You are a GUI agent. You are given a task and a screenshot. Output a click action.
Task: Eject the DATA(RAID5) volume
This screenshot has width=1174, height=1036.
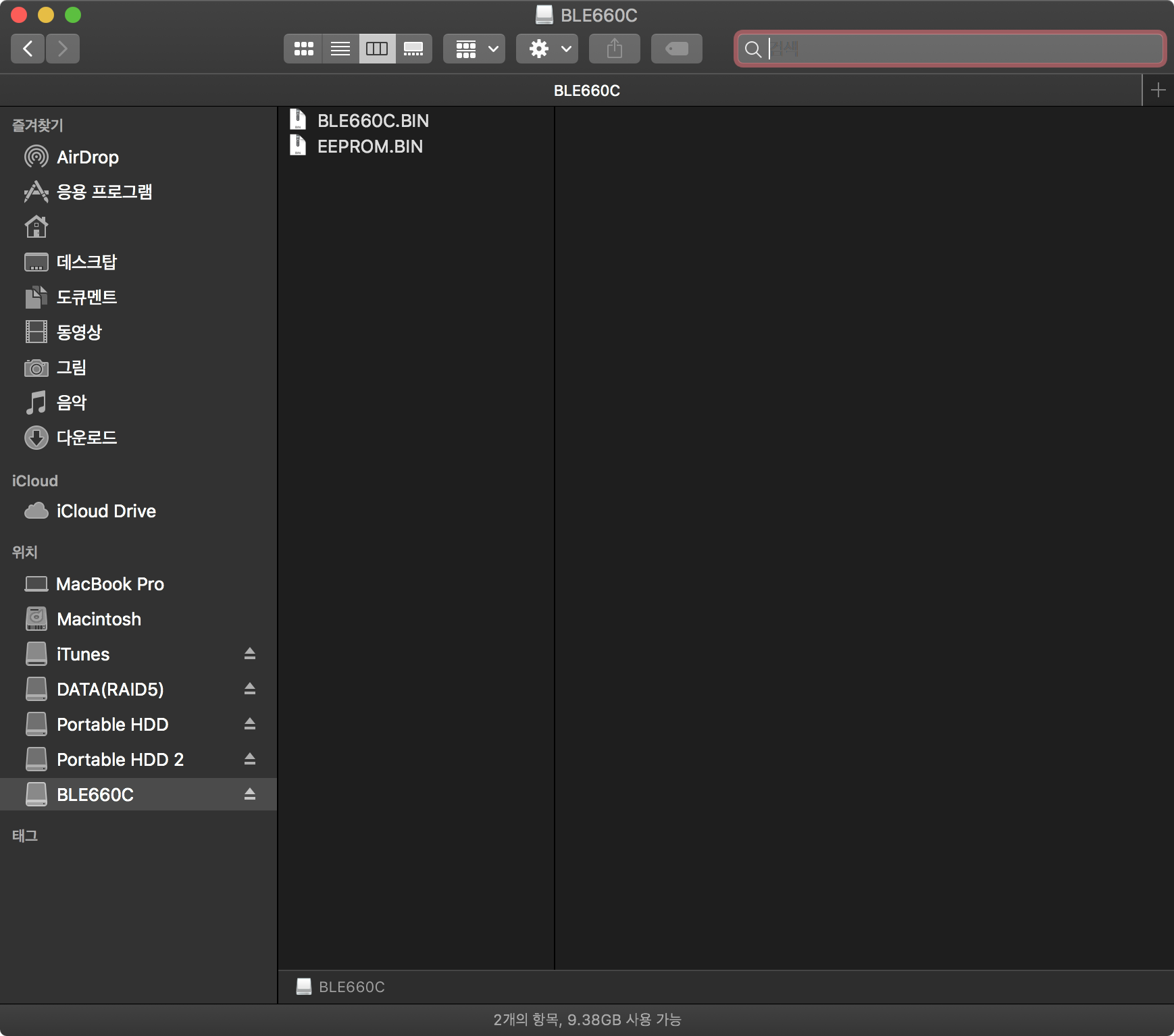pos(250,688)
